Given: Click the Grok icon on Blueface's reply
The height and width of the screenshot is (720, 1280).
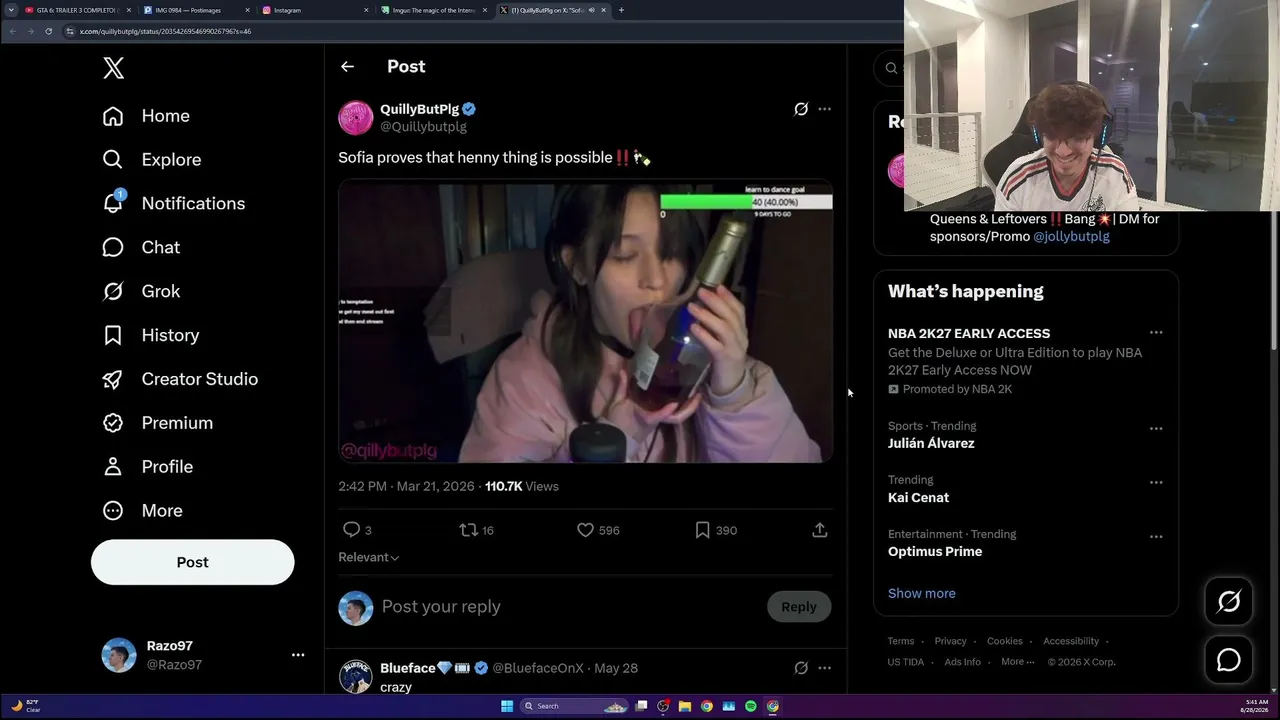Looking at the screenshot, I should click(801, 668).
